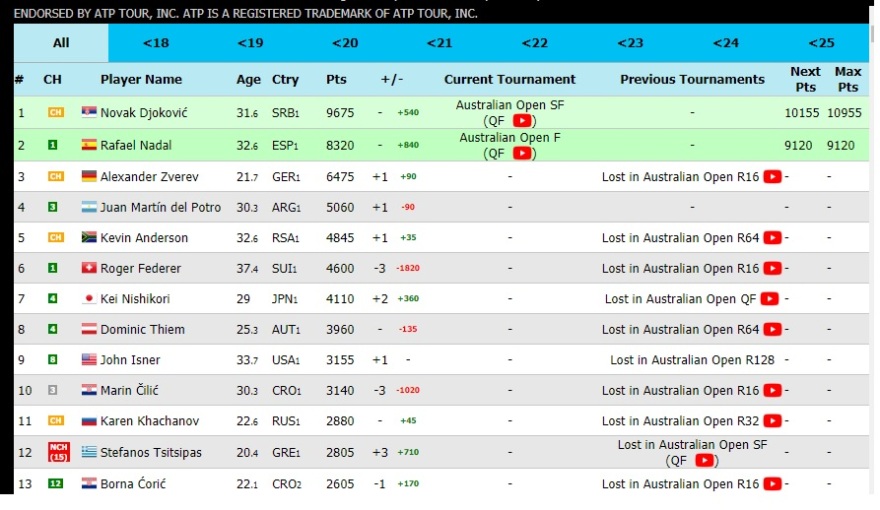Click Player Name column header
Image resolution: width=880 pixels, height=510 pixels.
click(x=141, y=80)
